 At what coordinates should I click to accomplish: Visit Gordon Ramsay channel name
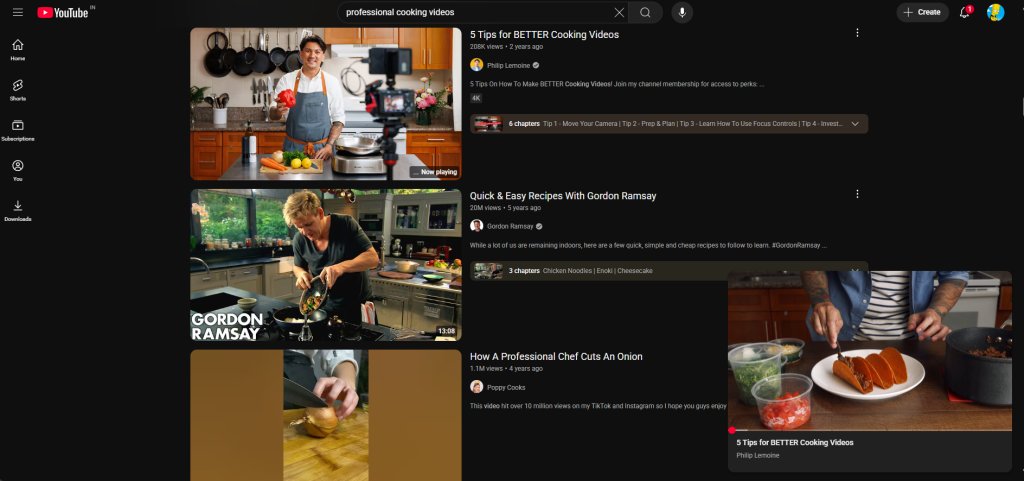(x=510, y=226)
